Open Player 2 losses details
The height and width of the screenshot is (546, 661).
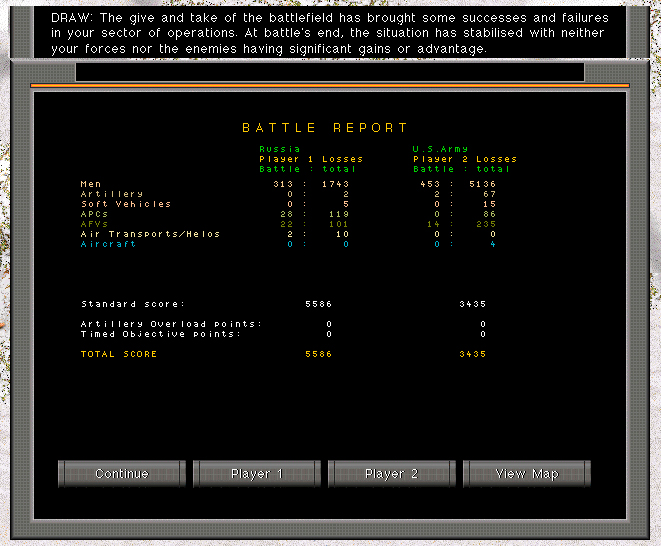(x=392, y=473)
